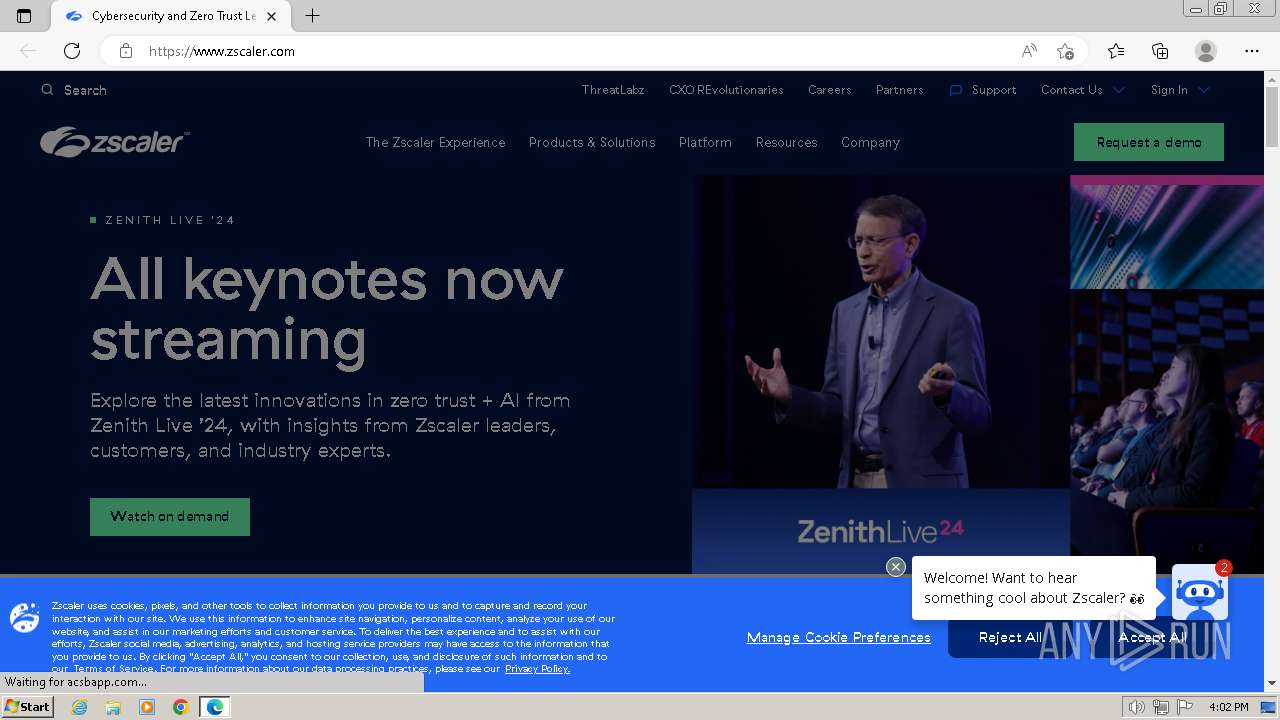Image resolution: width=1280 pixels, height=720 pixels.
Task: Dismiss the chatbot welcome bubble
Action: 896,567
